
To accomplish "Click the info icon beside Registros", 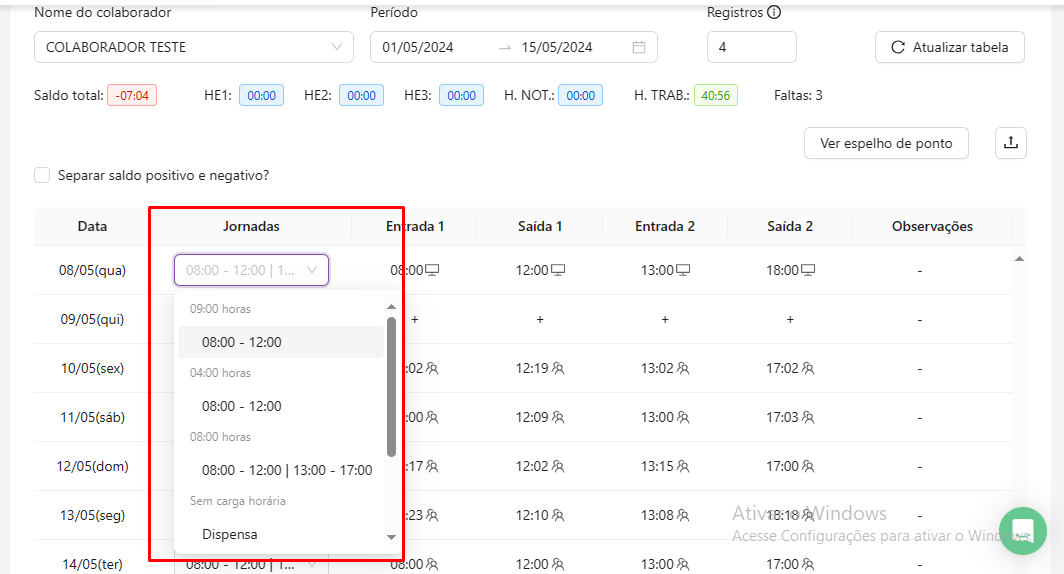I will (774, 13).
